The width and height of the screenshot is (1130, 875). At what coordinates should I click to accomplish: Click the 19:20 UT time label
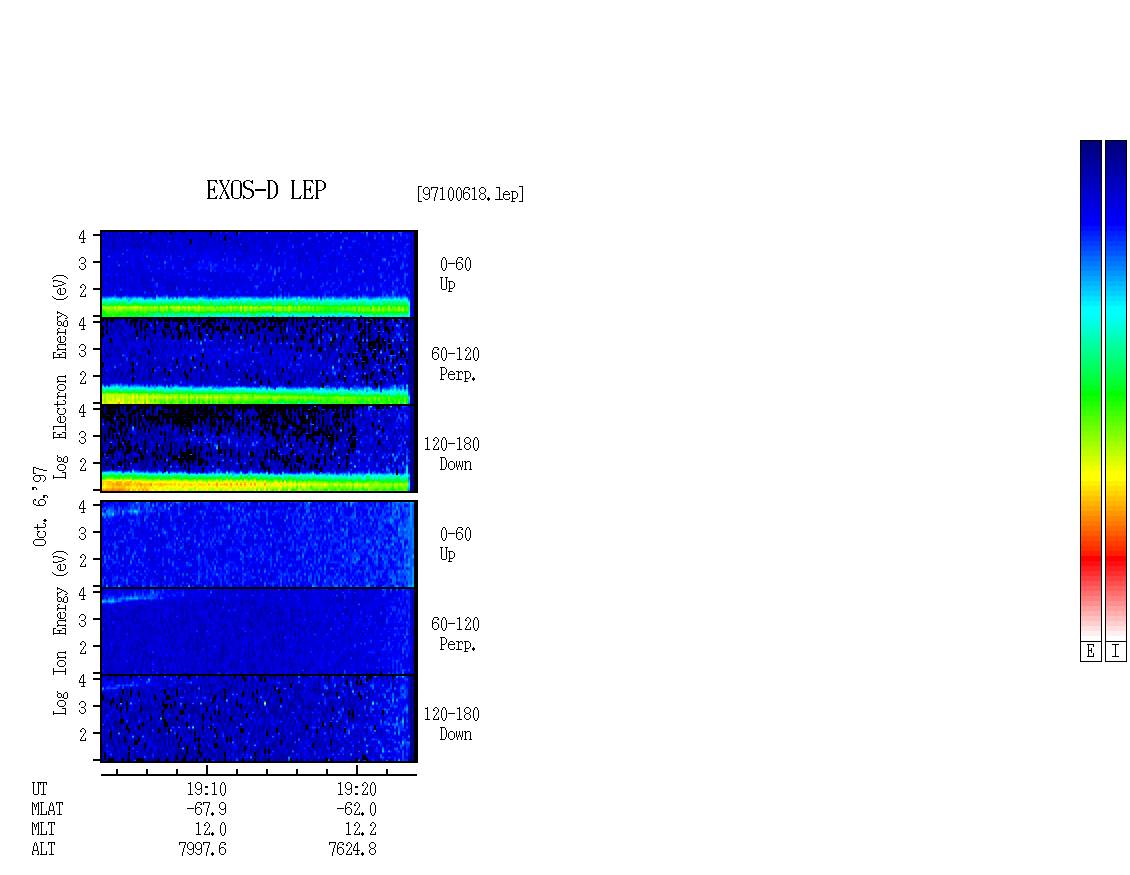coord(356,789)
